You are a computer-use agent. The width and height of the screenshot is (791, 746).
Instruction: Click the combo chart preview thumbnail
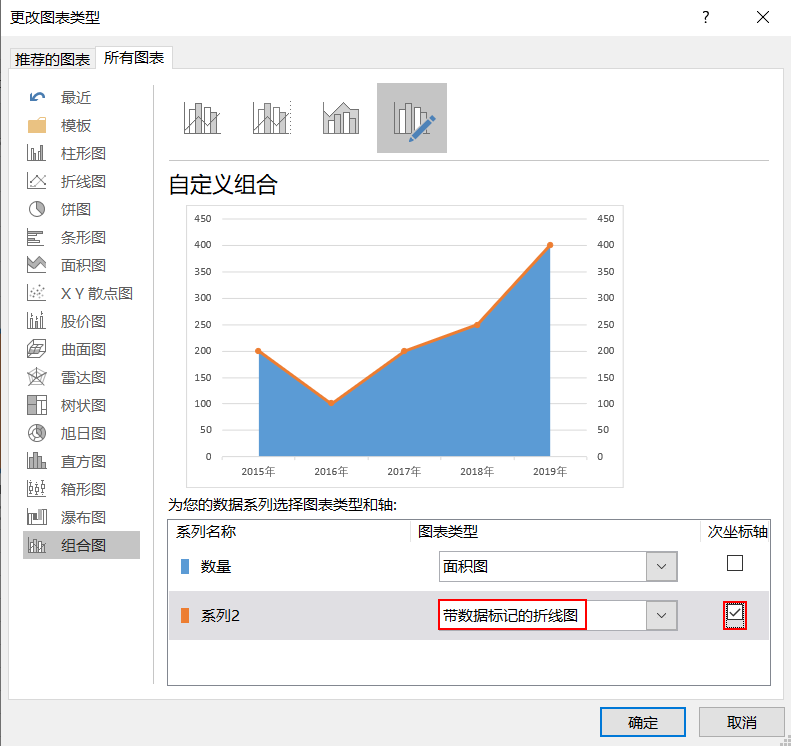405,346
